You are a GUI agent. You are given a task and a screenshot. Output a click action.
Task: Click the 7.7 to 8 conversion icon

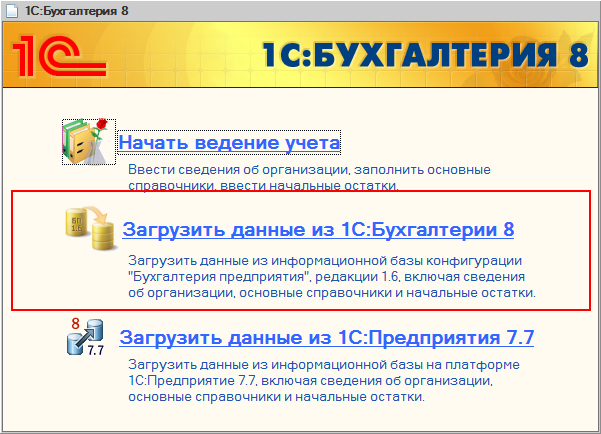click(x=85, y=337)
